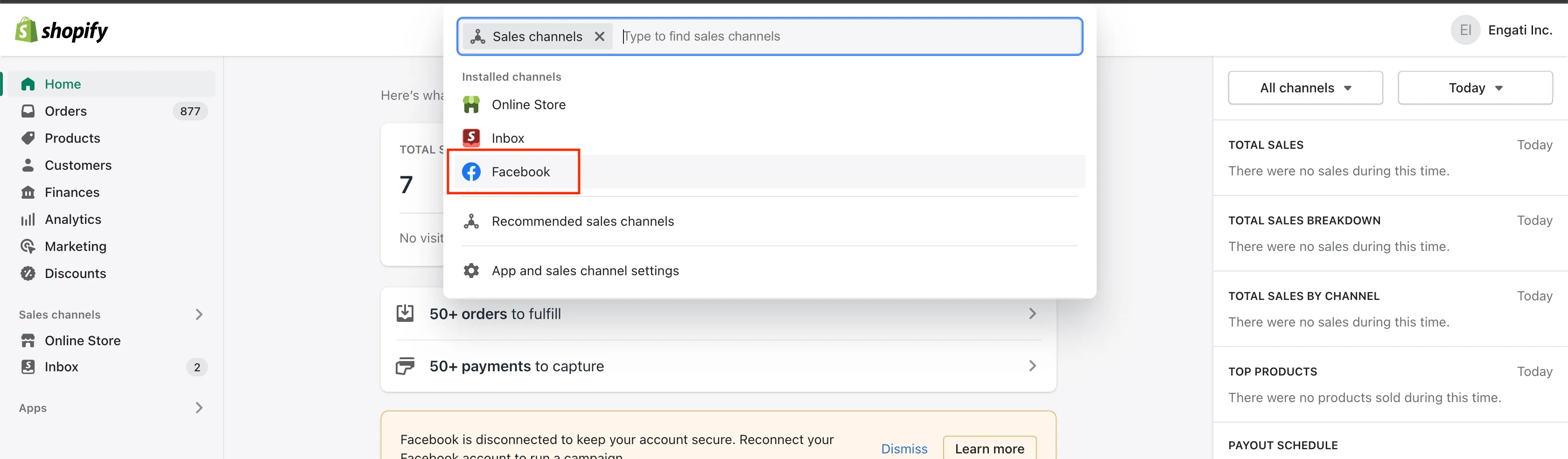Click the 877 orders badge
Viewport: 1568px width, 459px height.
pos(190,111)
